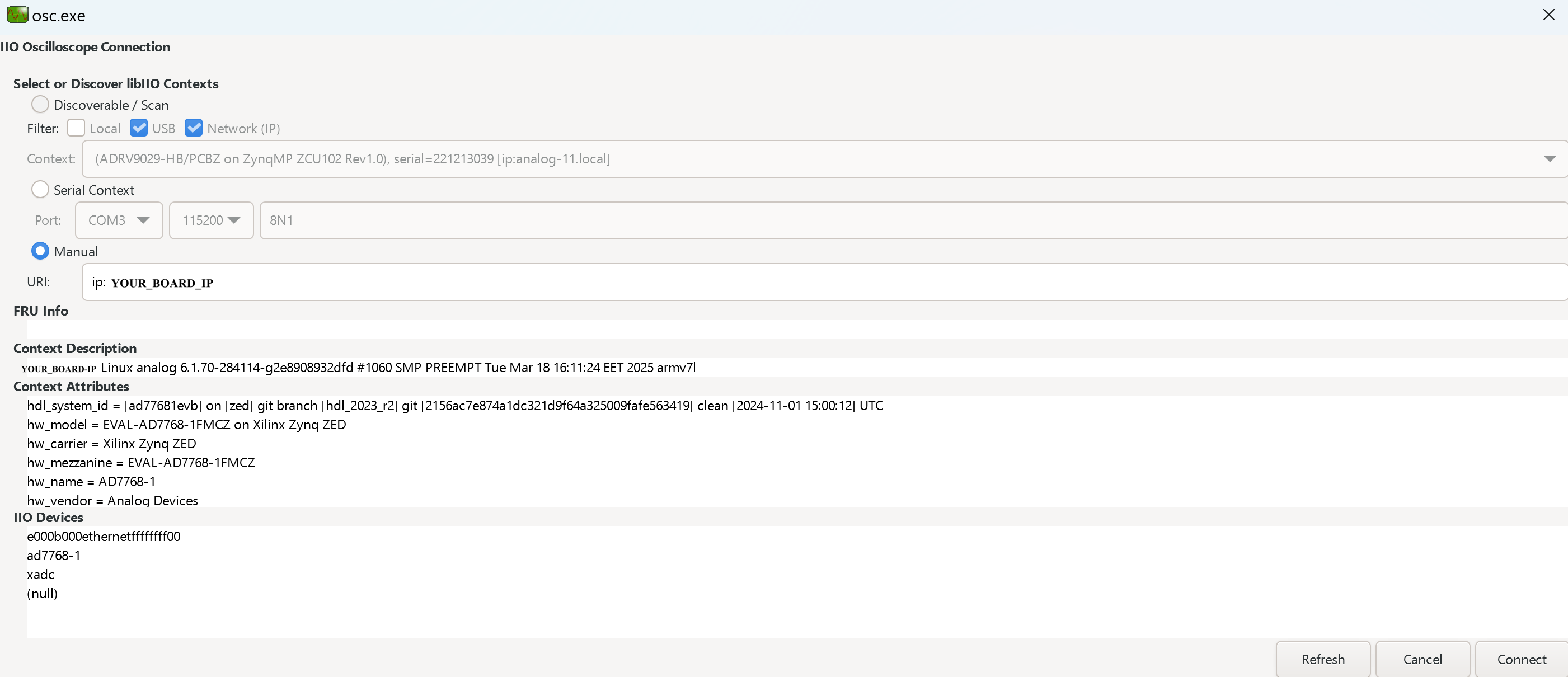Select the Serial Context option
This screenshot has width=1568, height=677.
click(x=40, y=189)
